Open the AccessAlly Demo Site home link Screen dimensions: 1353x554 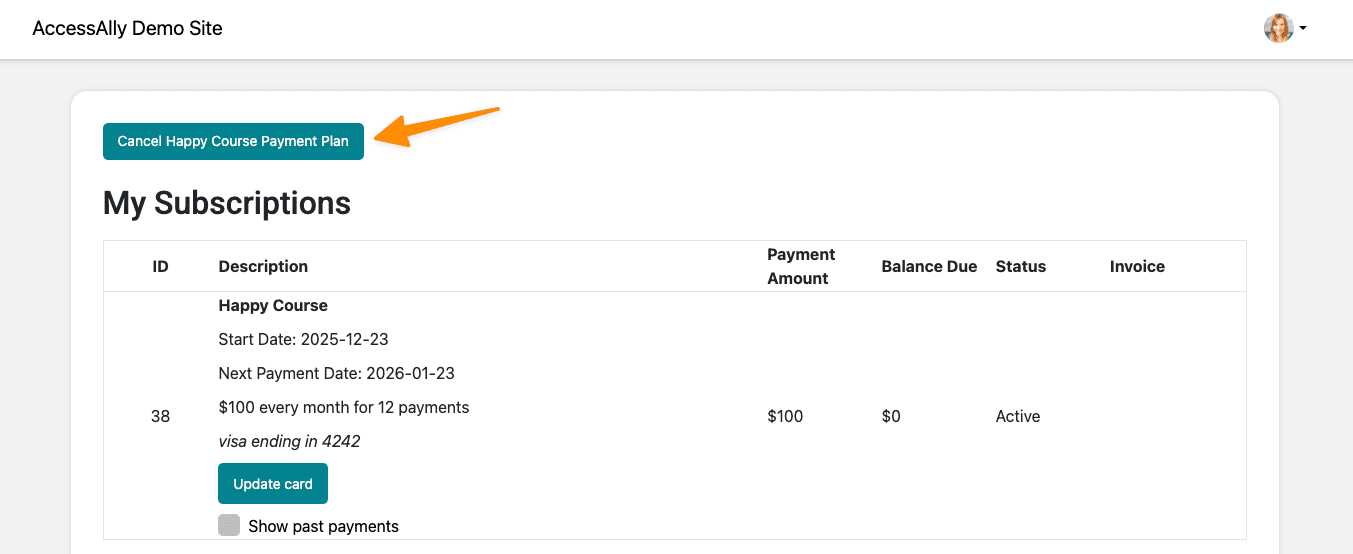[127, 28]
